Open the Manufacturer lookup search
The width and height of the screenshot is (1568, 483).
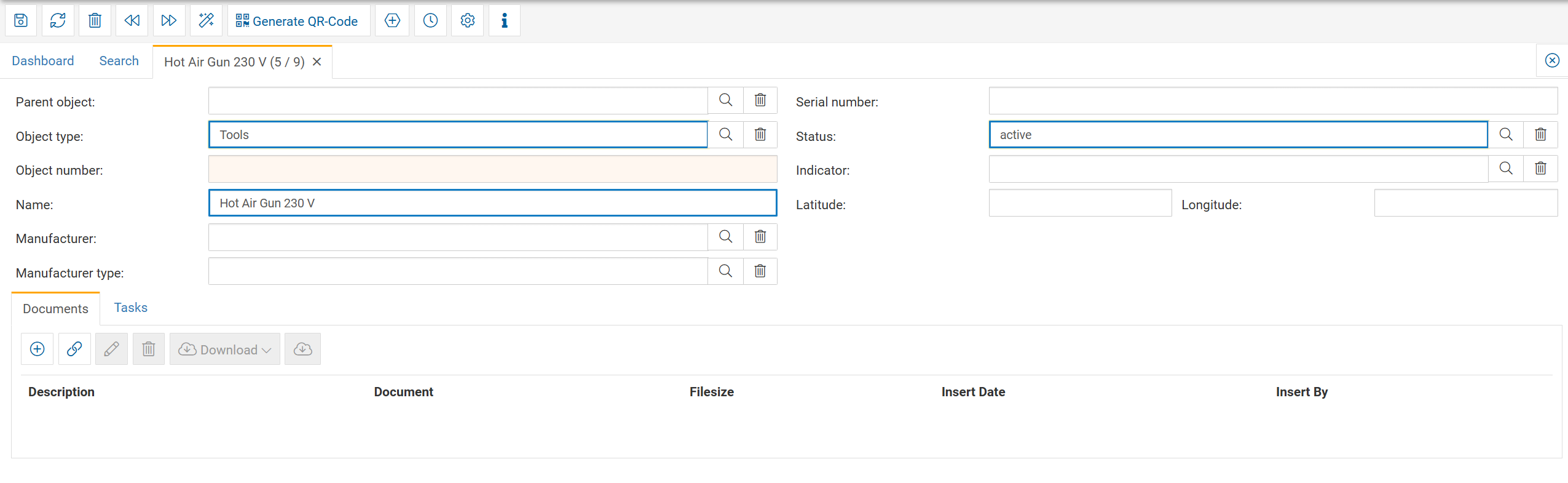725,237
